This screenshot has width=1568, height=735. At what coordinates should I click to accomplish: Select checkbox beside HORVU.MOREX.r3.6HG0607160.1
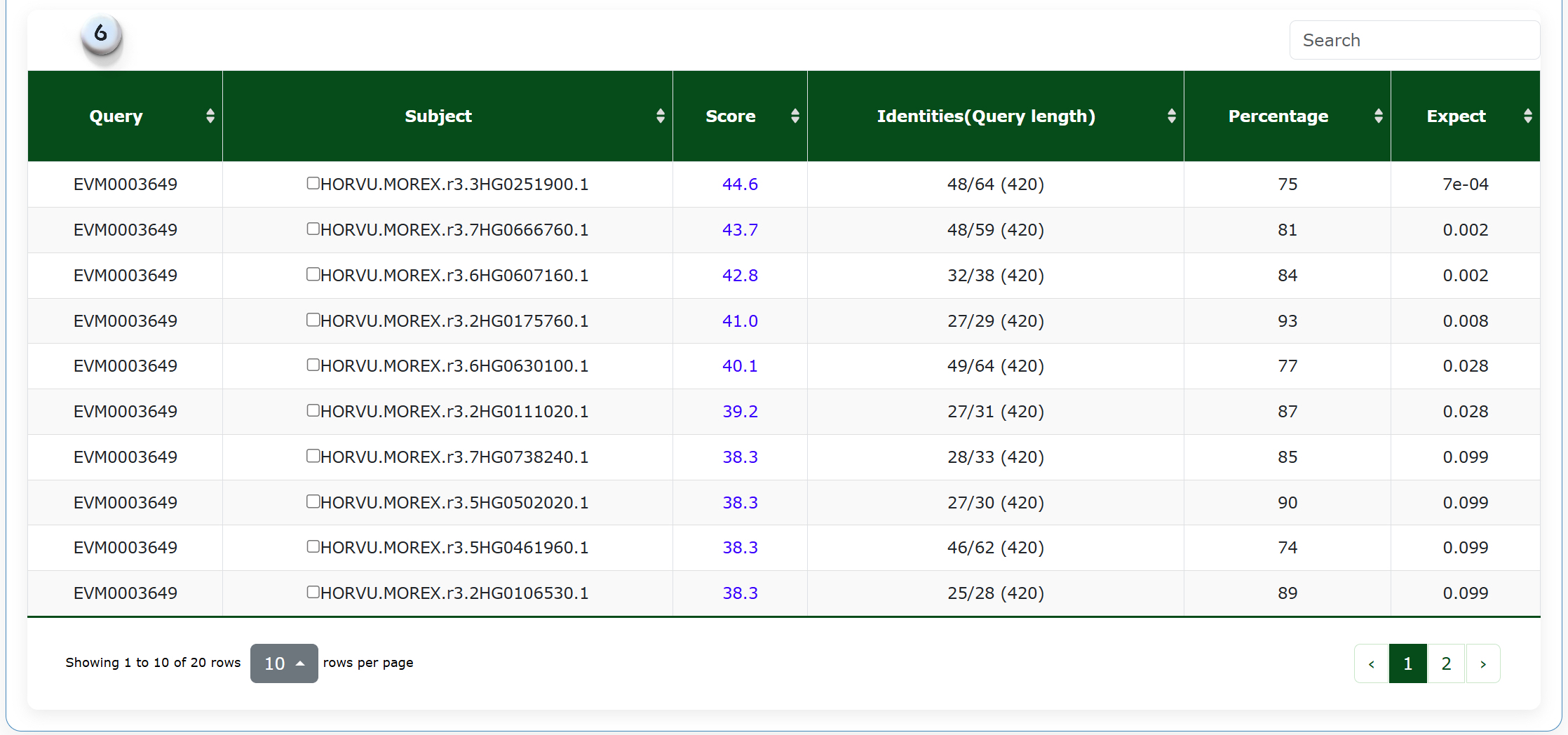pyautogui.click(x=313, y=274)
